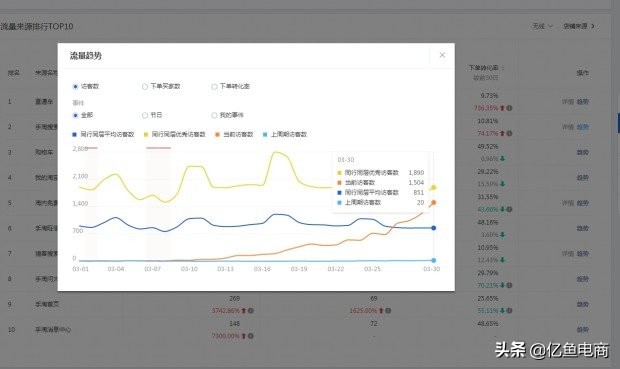Select the 访客数 radio button

[75, 86]
